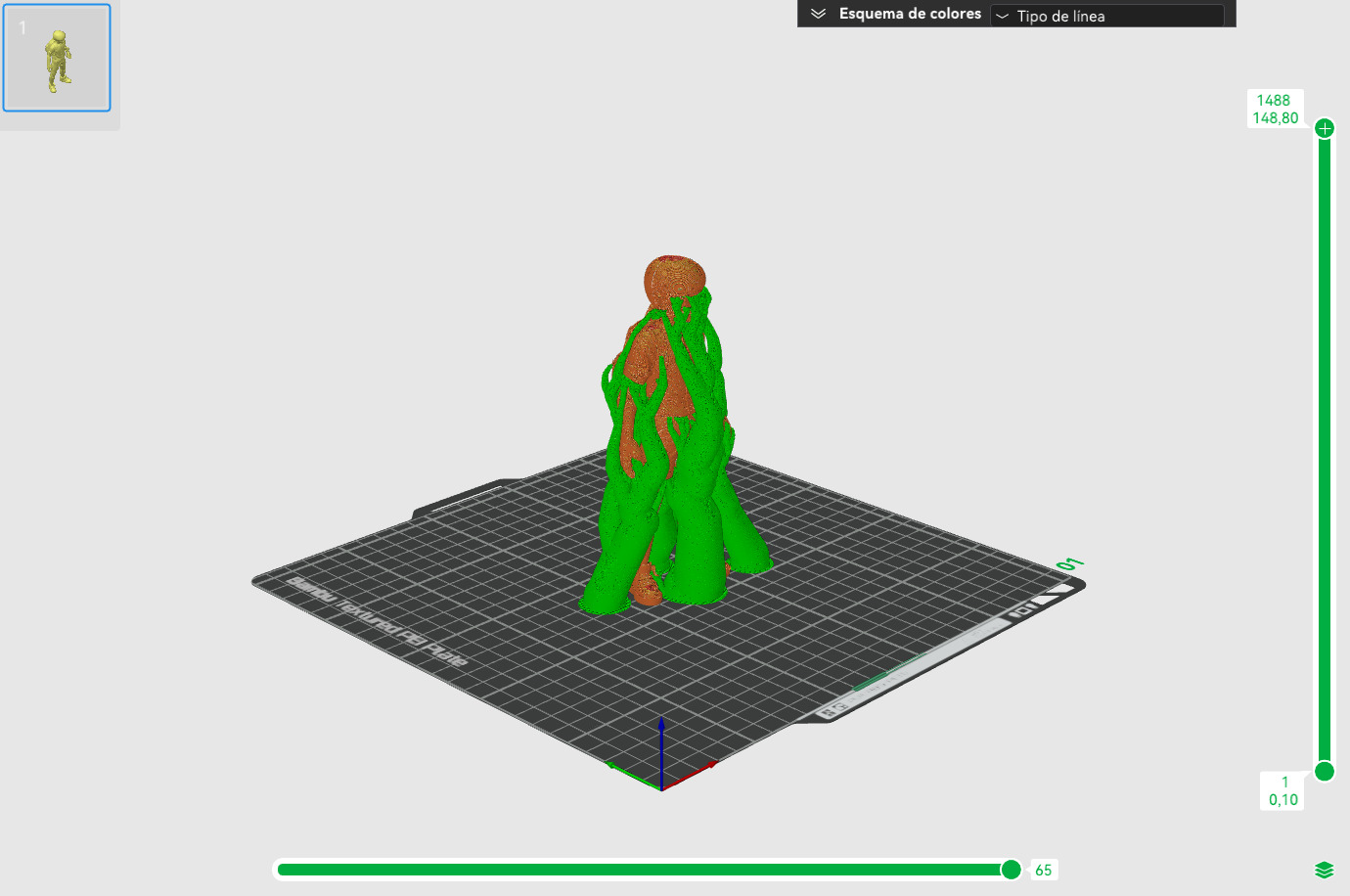Viewport: 1350px width, 896px height.
Task: Click the 65 move count value
Action: click(x=1044, y=870)
